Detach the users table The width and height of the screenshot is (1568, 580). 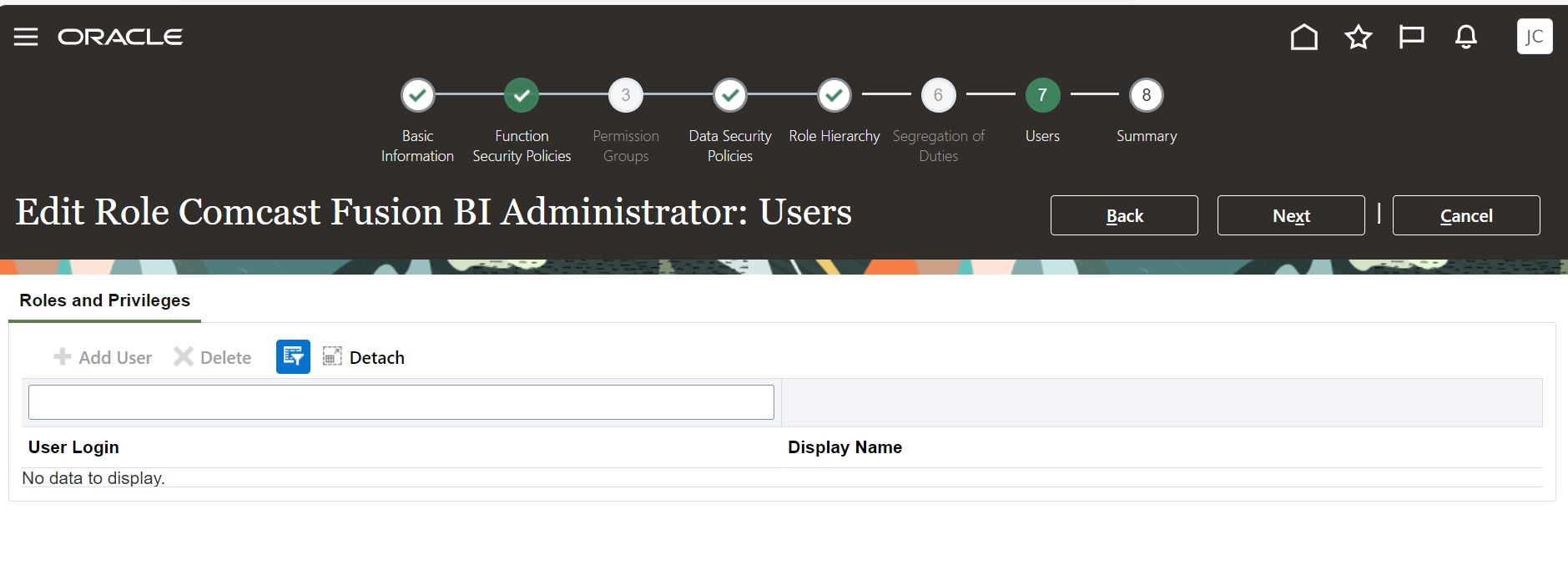364,357
